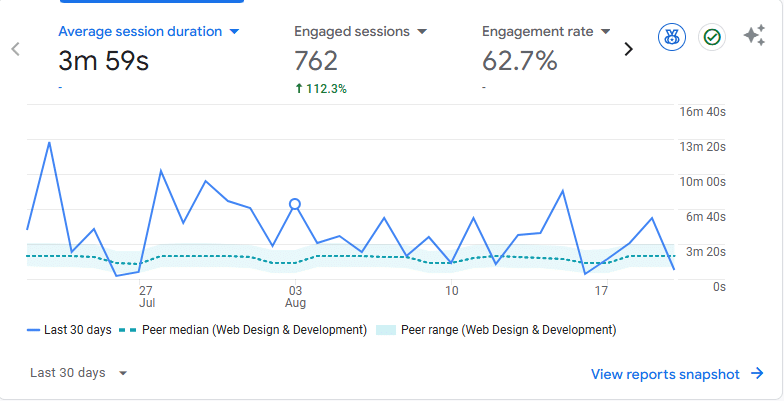Go to previous metrics with left chevron
The image size is (784, 401).
[x=16, y=49]
